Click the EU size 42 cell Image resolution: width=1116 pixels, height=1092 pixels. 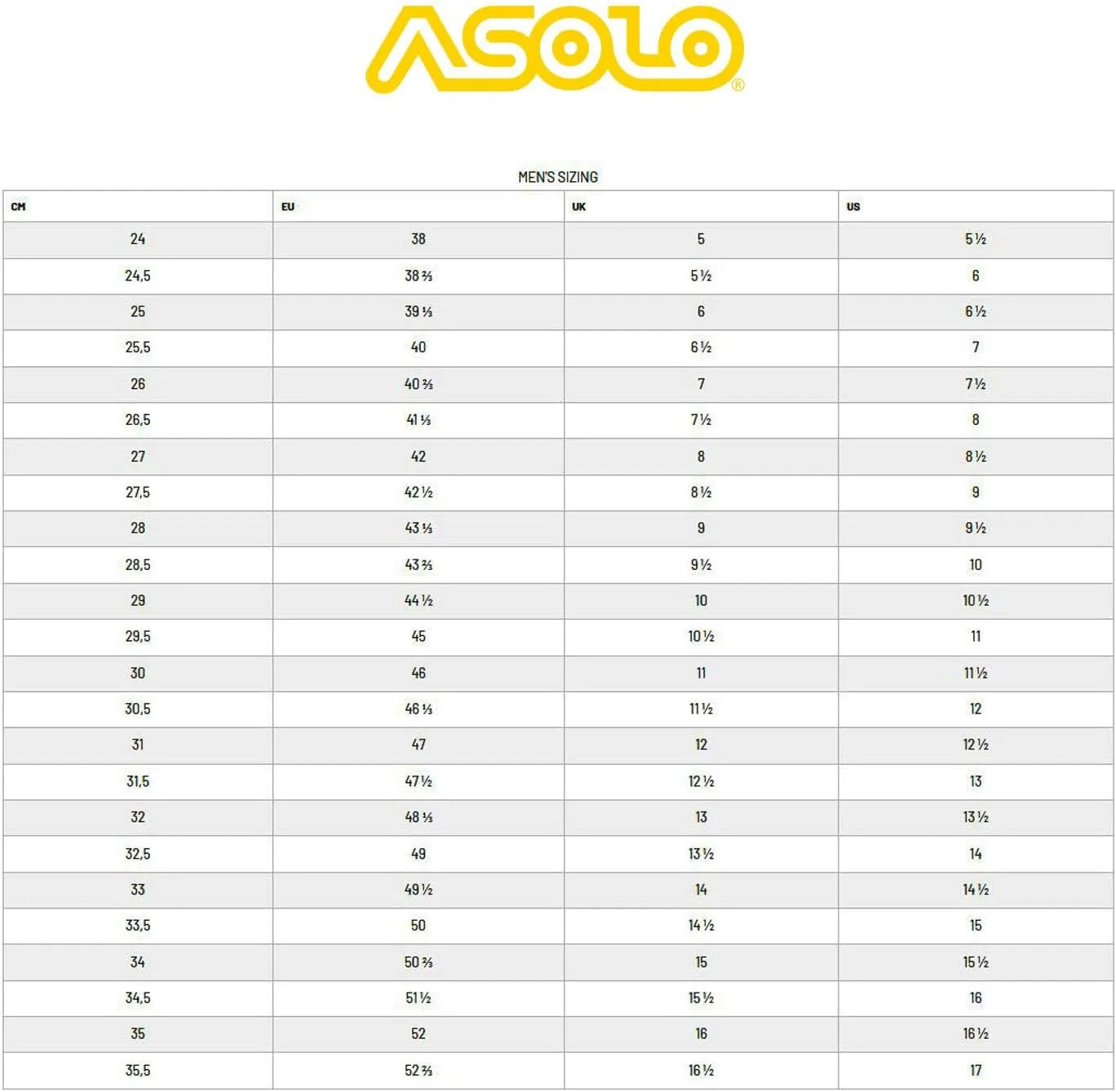[418, 457]
